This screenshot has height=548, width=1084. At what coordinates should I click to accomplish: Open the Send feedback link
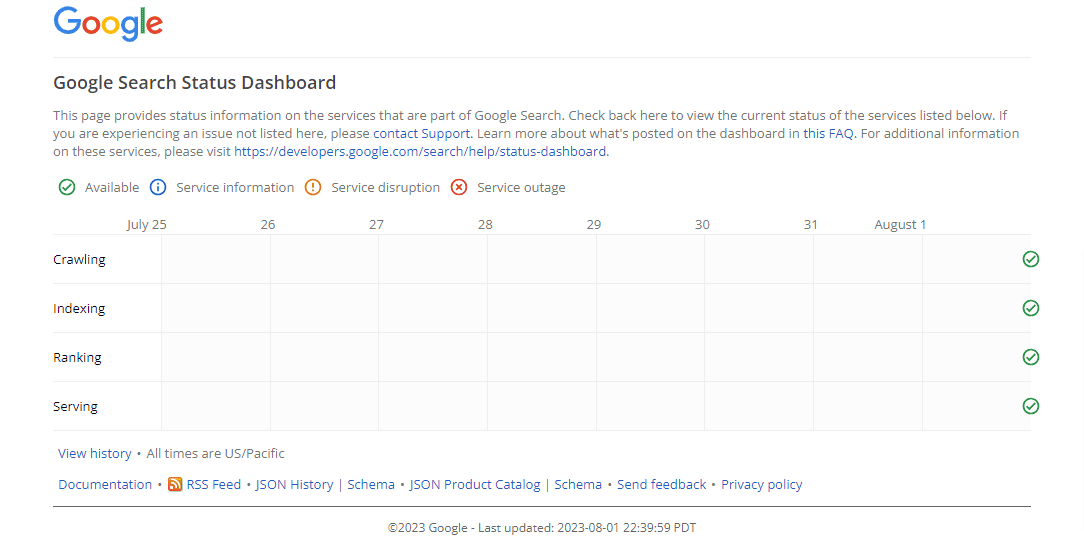pyautogui.click(x=662, y=484)
